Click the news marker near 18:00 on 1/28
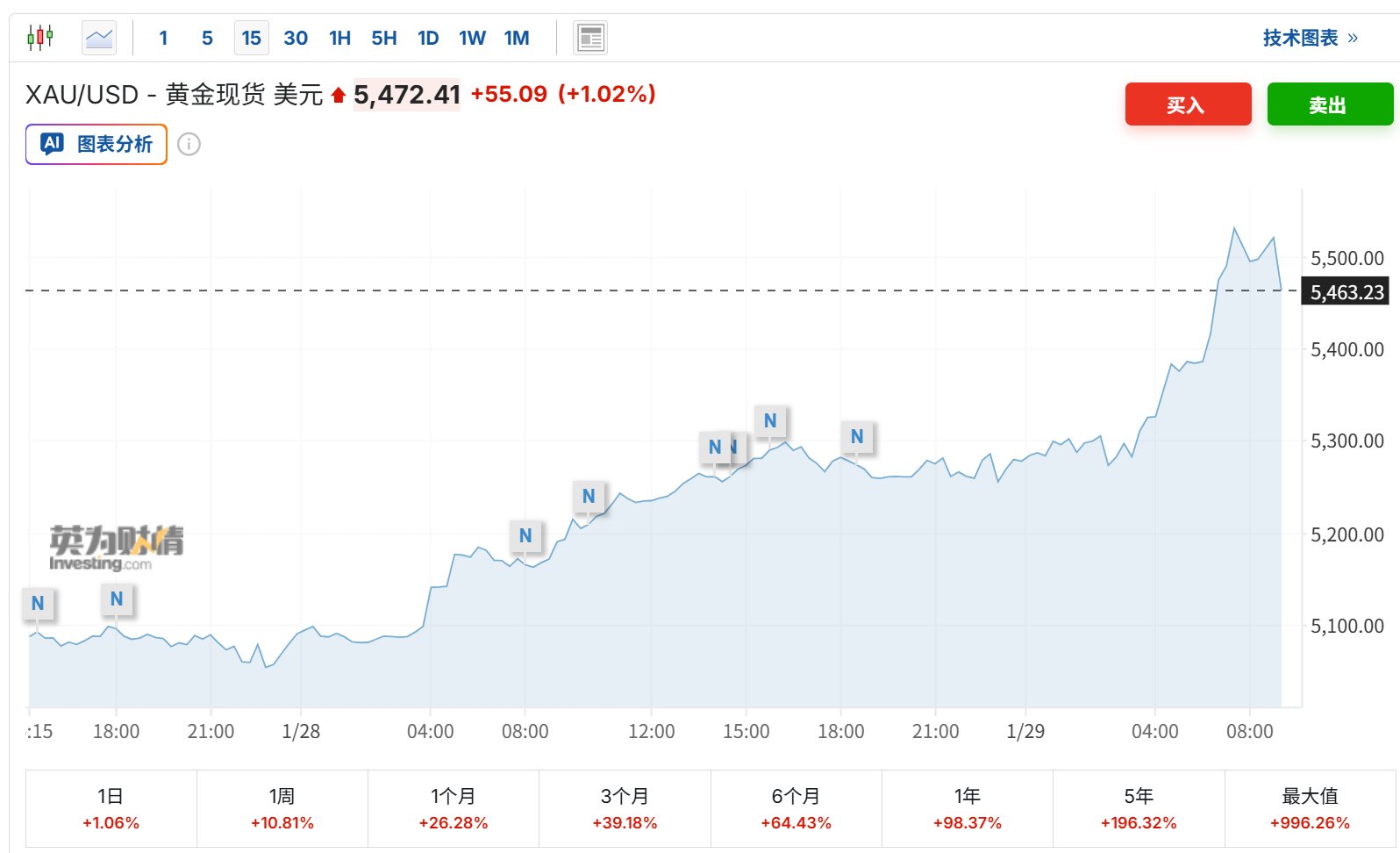This screenshot has width=1400, height=853. [857, 436]
